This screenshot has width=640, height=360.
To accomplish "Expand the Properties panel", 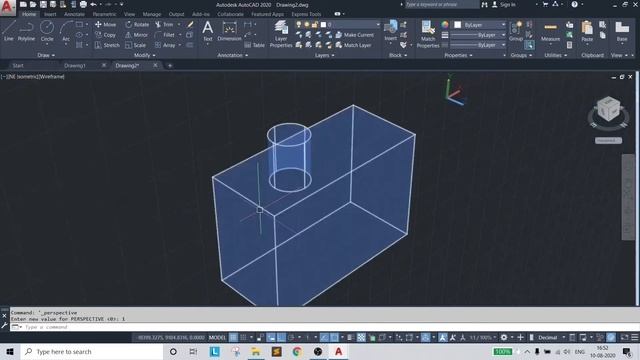I will click(x=458, y=55).
